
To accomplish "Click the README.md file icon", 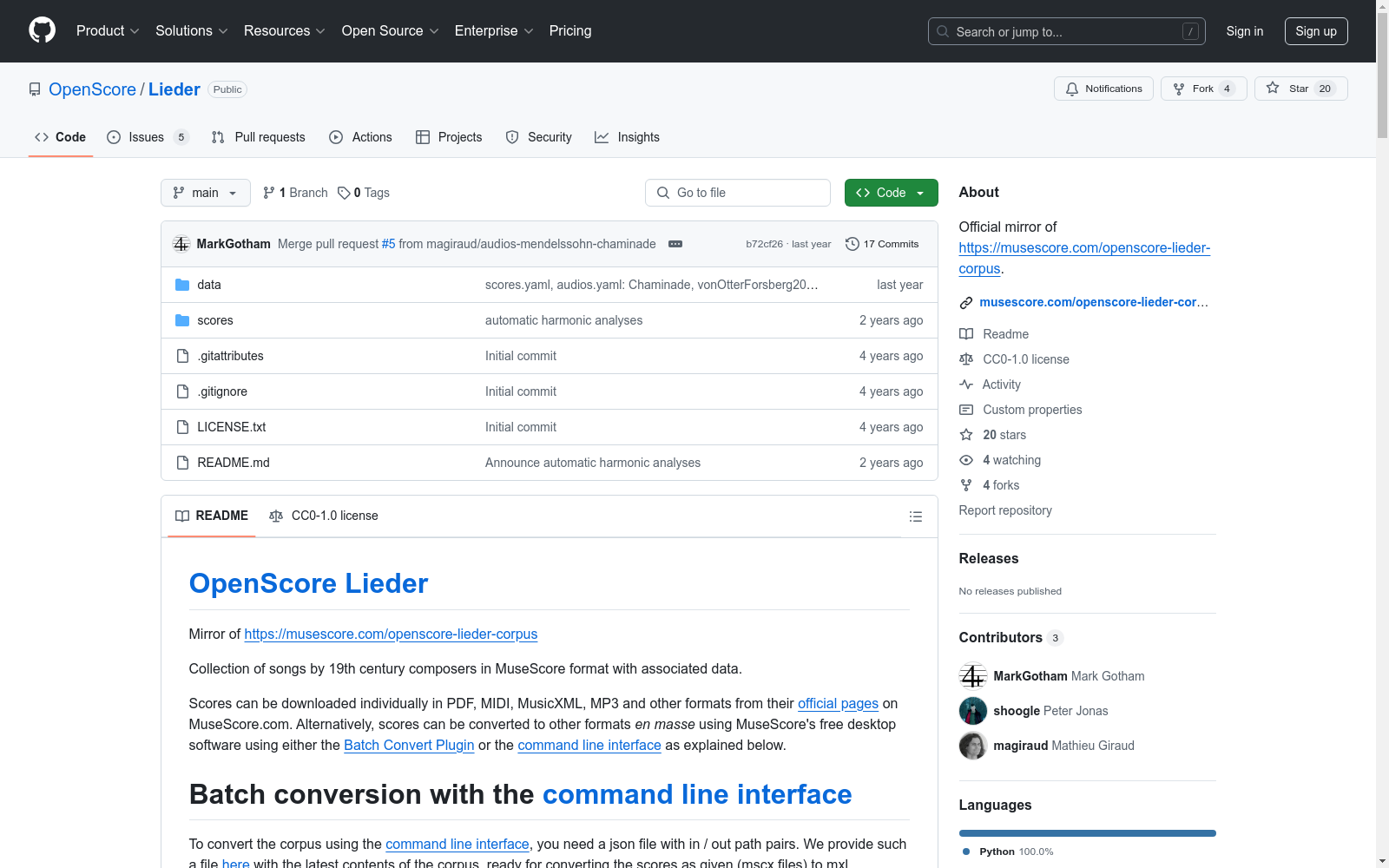I will pos(182,463).
